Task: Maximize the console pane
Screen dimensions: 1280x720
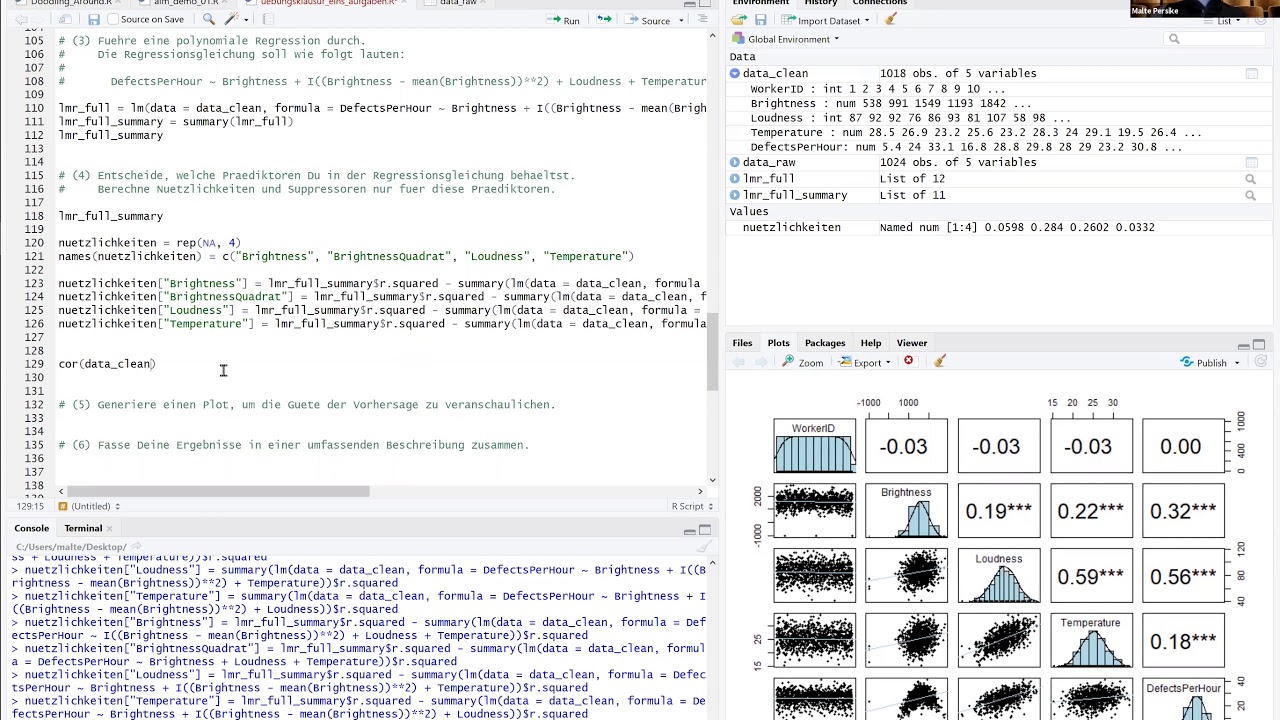Action: click(x=705, y=531)
